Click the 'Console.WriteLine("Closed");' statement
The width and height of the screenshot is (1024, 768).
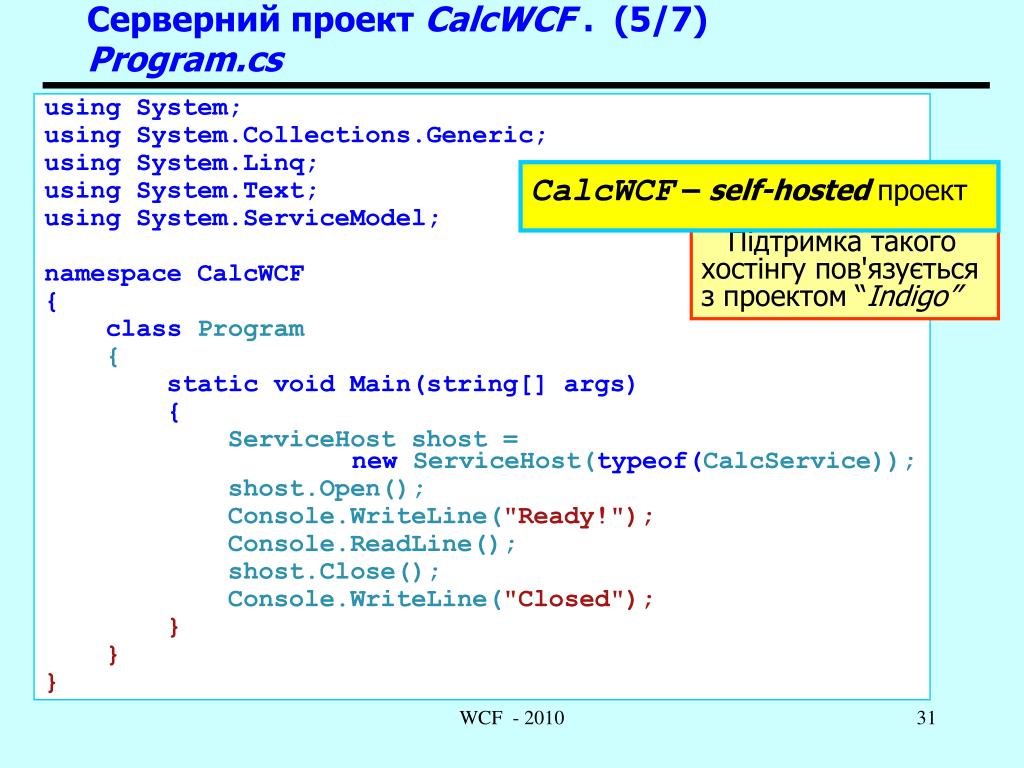(440, 599)
